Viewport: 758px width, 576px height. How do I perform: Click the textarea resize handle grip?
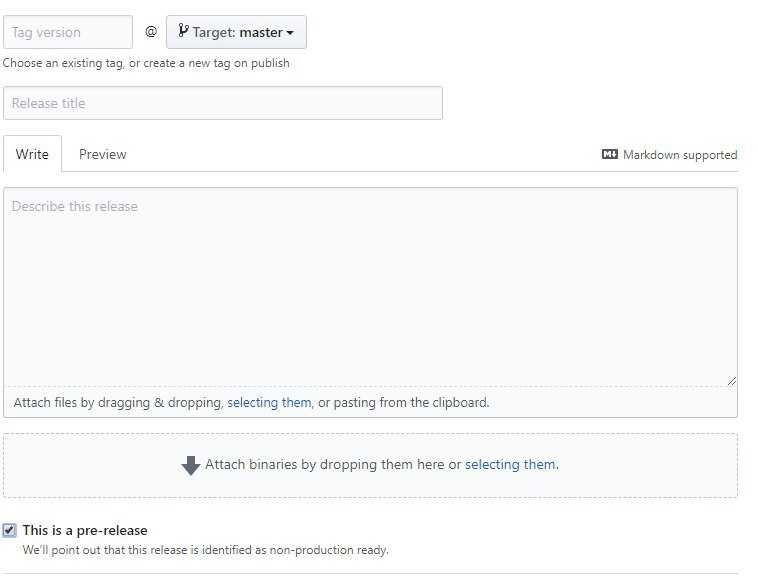[731, 381]
